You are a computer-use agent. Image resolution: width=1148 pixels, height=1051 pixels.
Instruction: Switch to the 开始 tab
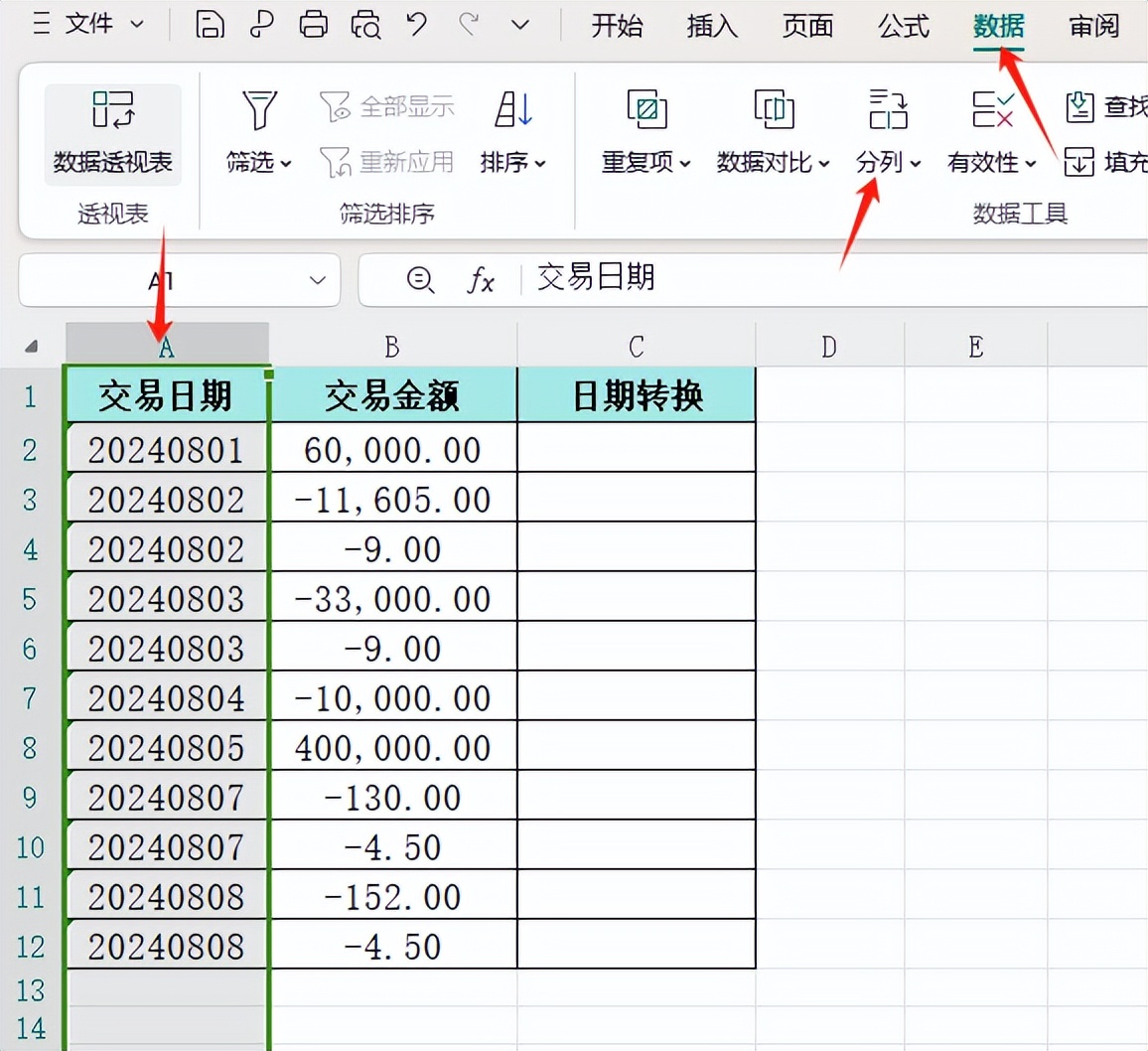pos(617,26)
